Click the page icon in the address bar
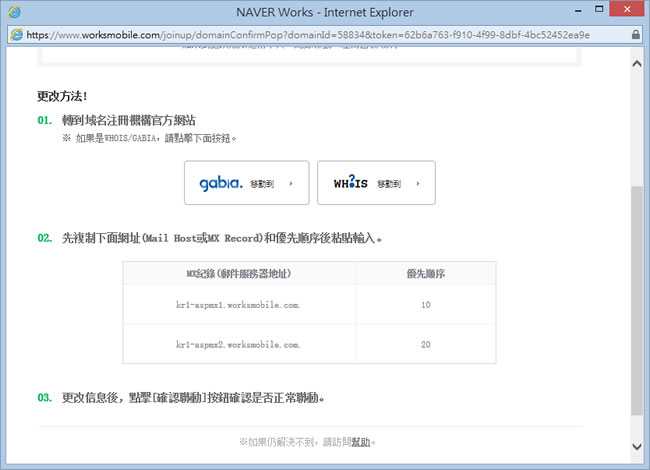 (17, 34)
